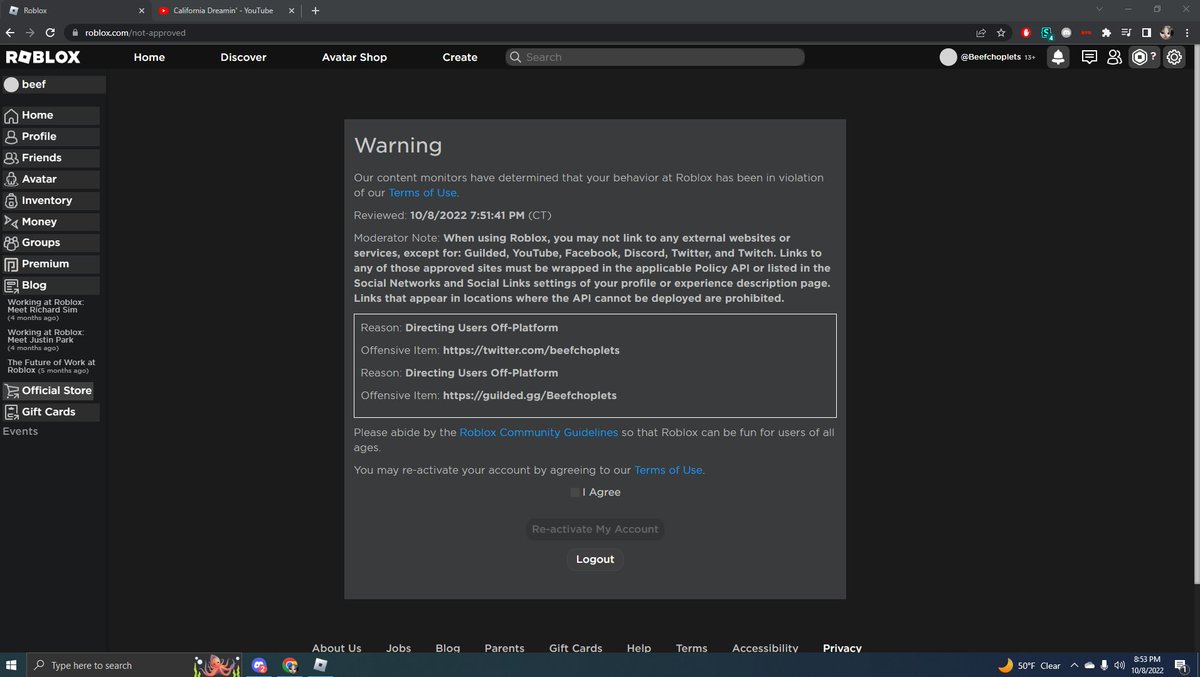This screenshot has width=1200, height=677.
Task: Open the media controls icon in Chrome
Action: click(x=1126, y=32)
